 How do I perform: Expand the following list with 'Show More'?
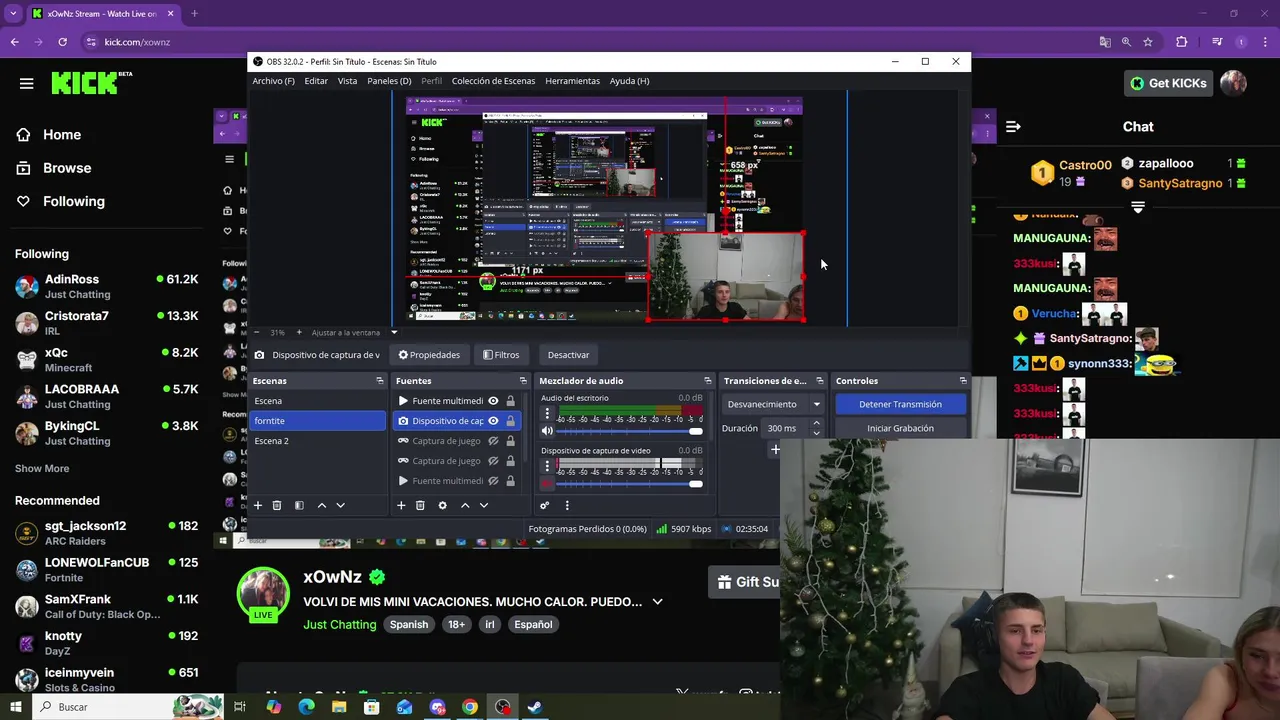point(42,468)
